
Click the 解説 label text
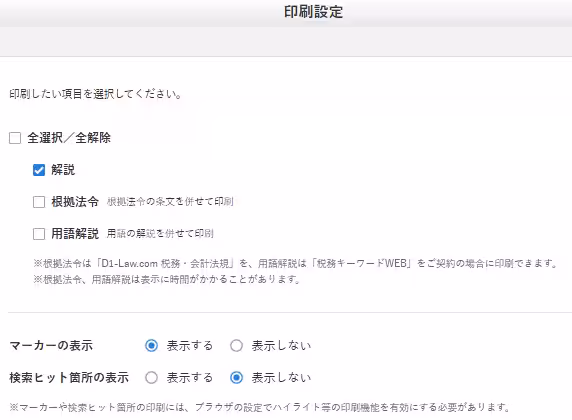63,170
